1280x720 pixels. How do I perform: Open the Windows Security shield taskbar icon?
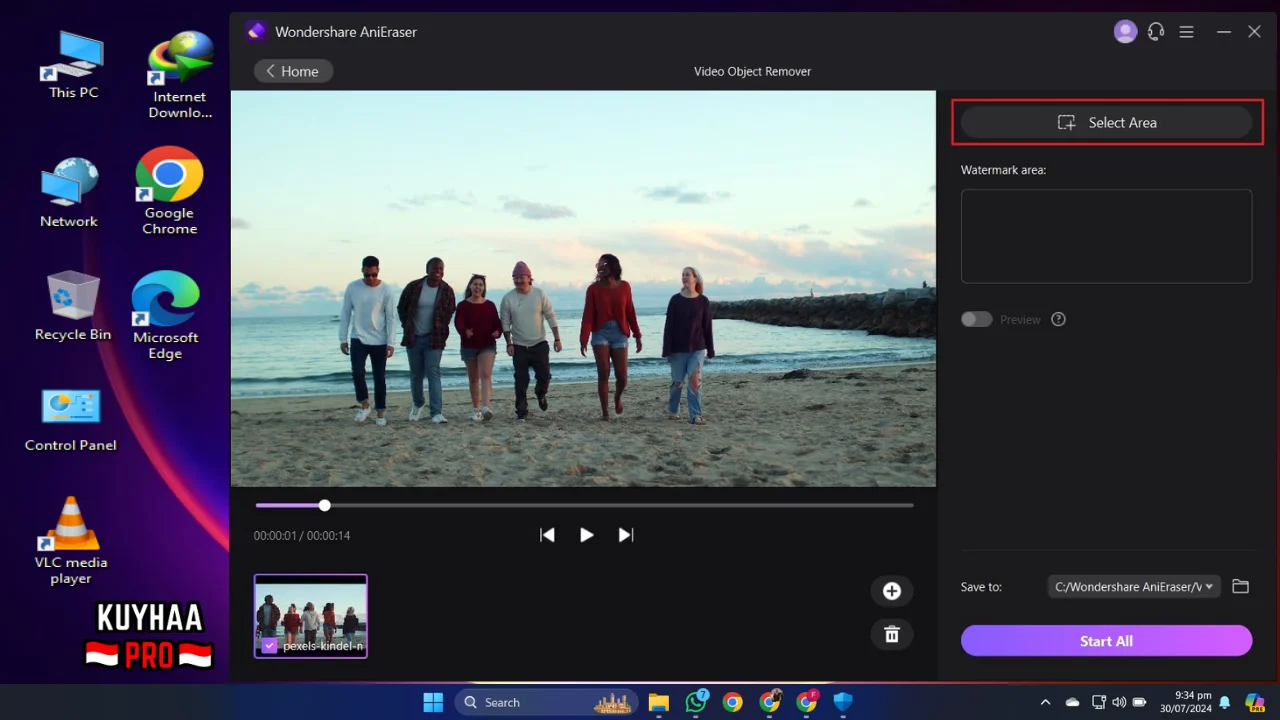click(843, 702)
